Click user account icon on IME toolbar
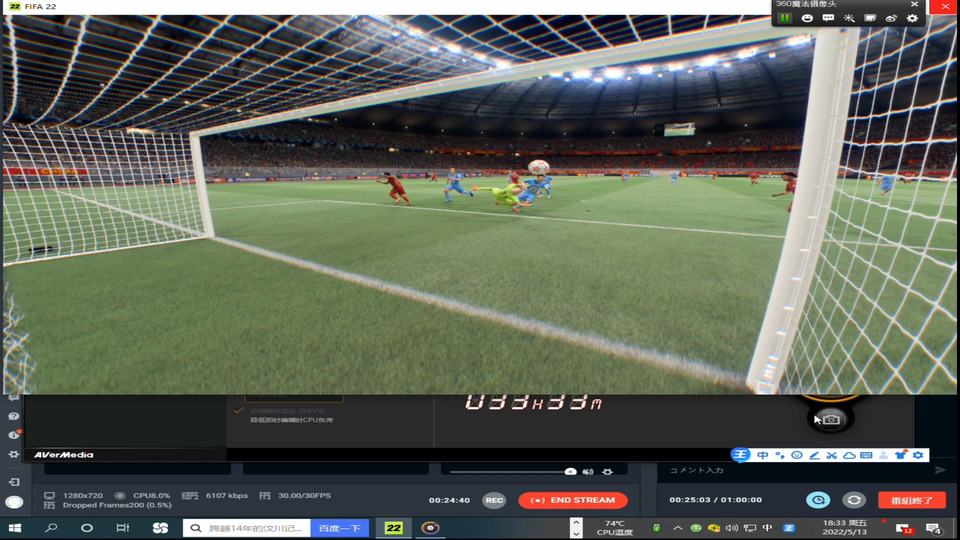The width and height of the screenshot is (960, 540). coord(883,455)
